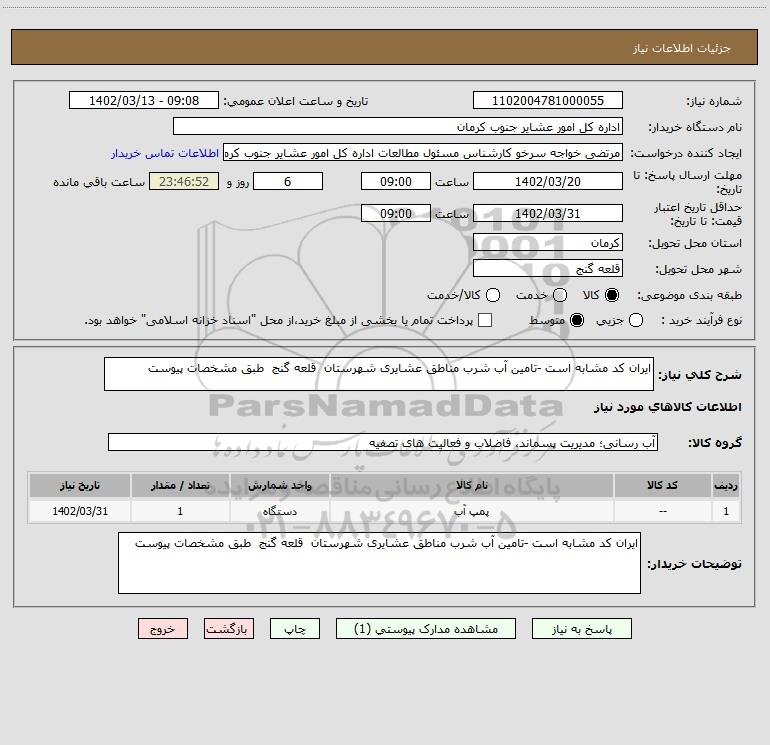The height and width of the screenshot is (745, 770).
Task: Click the تعداد / مقدار column header
Action: pyautogui.click(x=180, y=486)
